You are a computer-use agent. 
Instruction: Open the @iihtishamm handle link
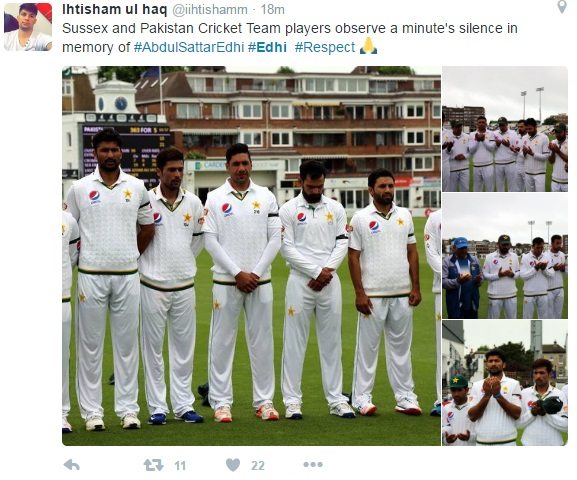[210, 10]
